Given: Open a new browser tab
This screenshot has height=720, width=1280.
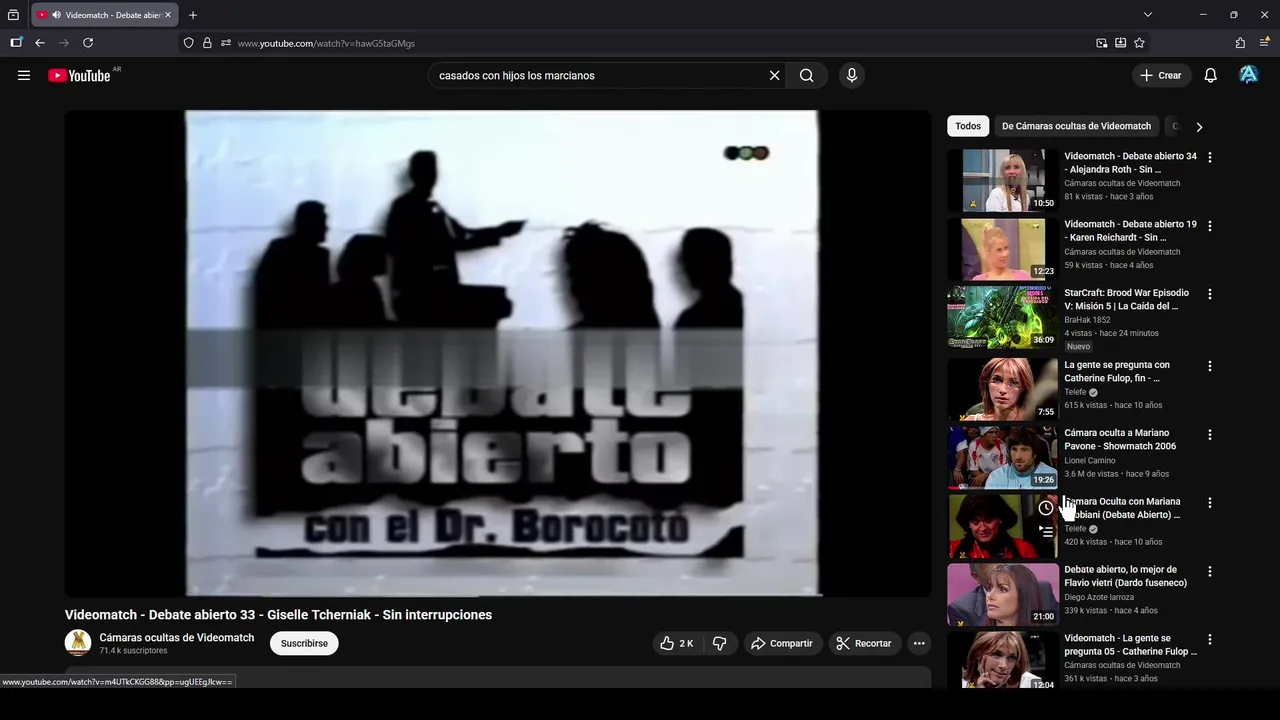Looking at the screenshot, I should click(x=193, y=15).
